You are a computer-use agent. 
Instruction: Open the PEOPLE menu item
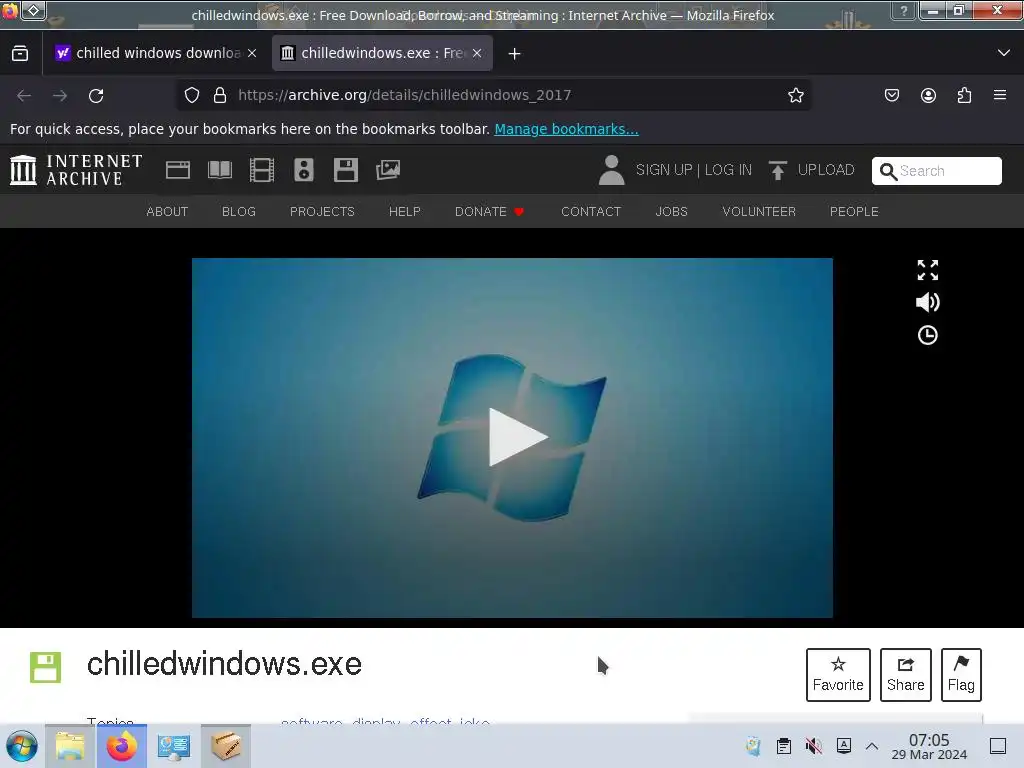[x=854, y=212]
